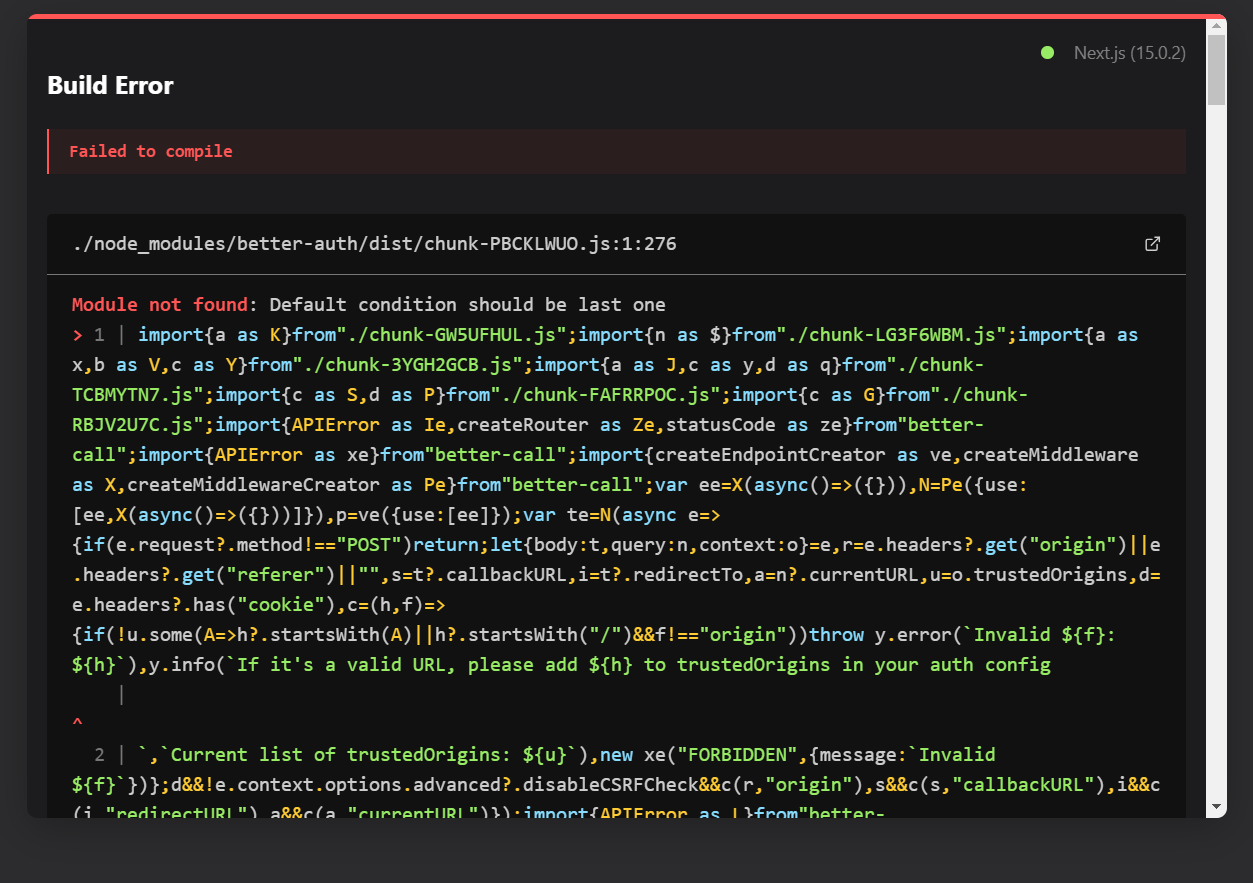Click the scrollbar up arrow
This screenshot has width=1253, height=883.
(1216, 24)
